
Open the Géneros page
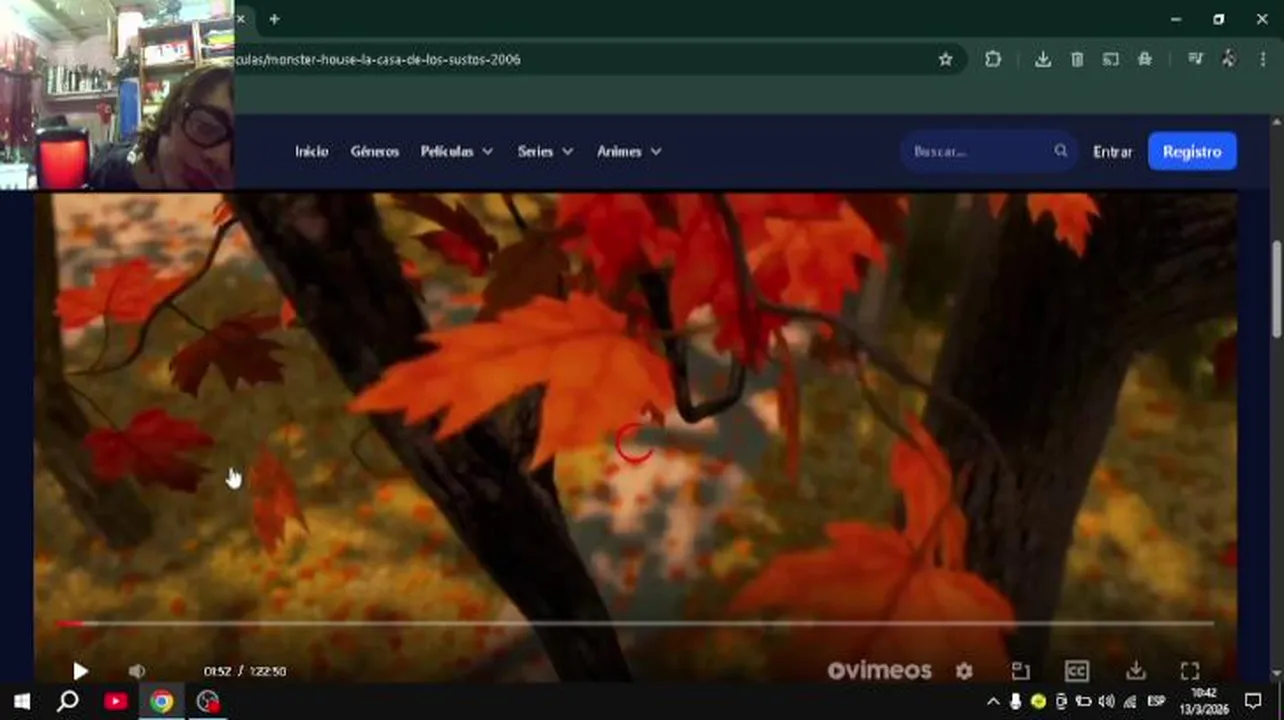(375, 151)
